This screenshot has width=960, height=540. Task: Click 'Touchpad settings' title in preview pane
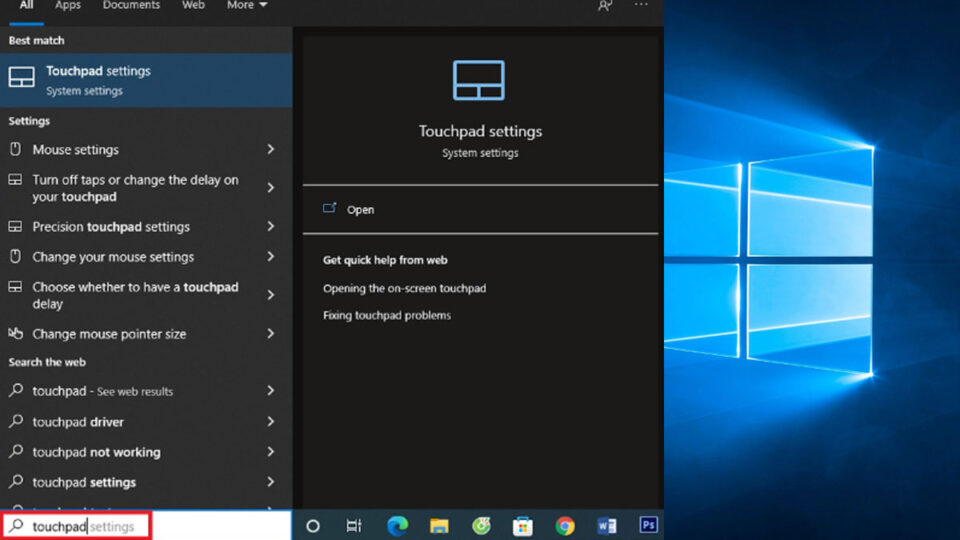(x=480, y=131)
